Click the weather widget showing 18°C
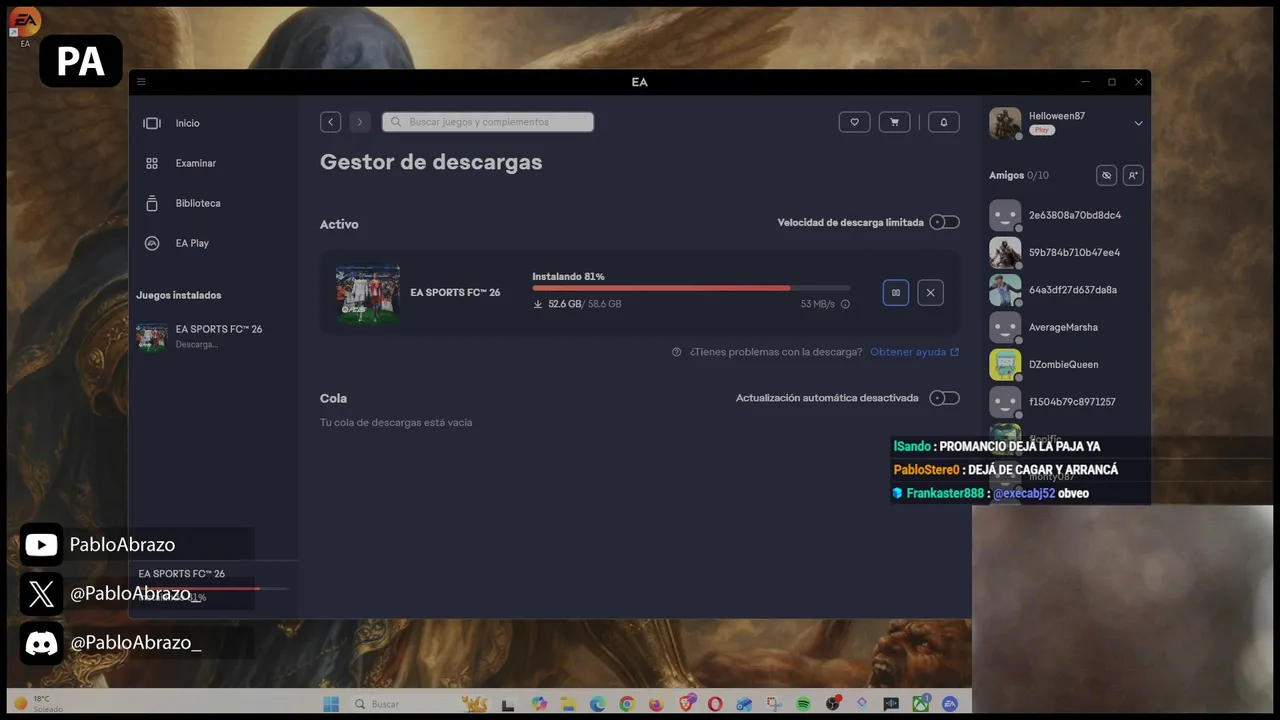 tap(38, 704)
